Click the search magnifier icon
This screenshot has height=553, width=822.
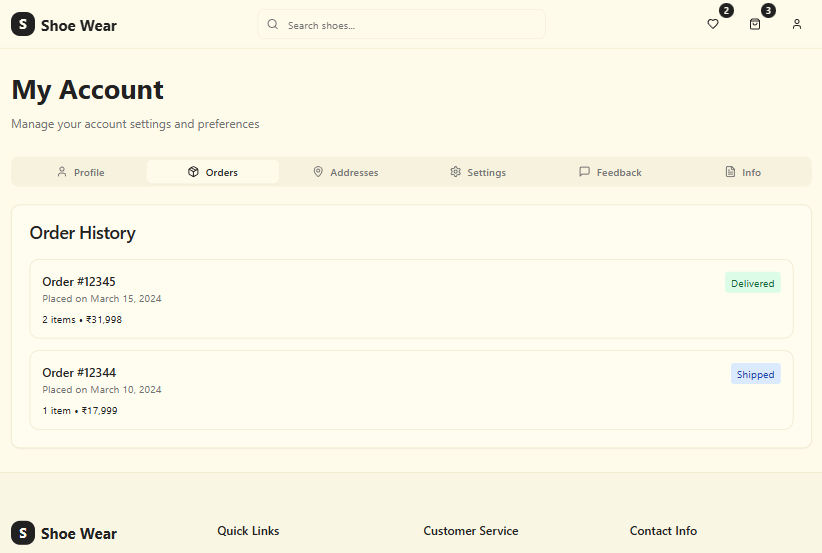273,25
